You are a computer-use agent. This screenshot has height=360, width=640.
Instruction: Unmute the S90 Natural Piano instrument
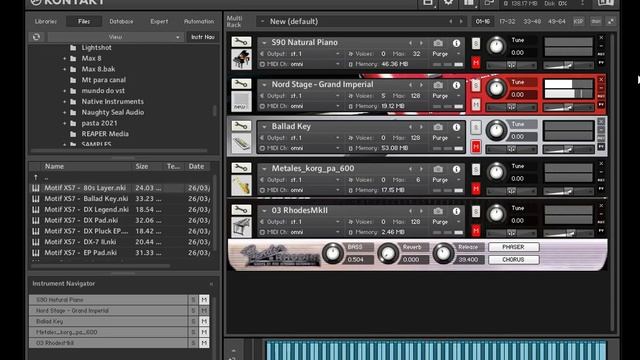pos(476,63)
